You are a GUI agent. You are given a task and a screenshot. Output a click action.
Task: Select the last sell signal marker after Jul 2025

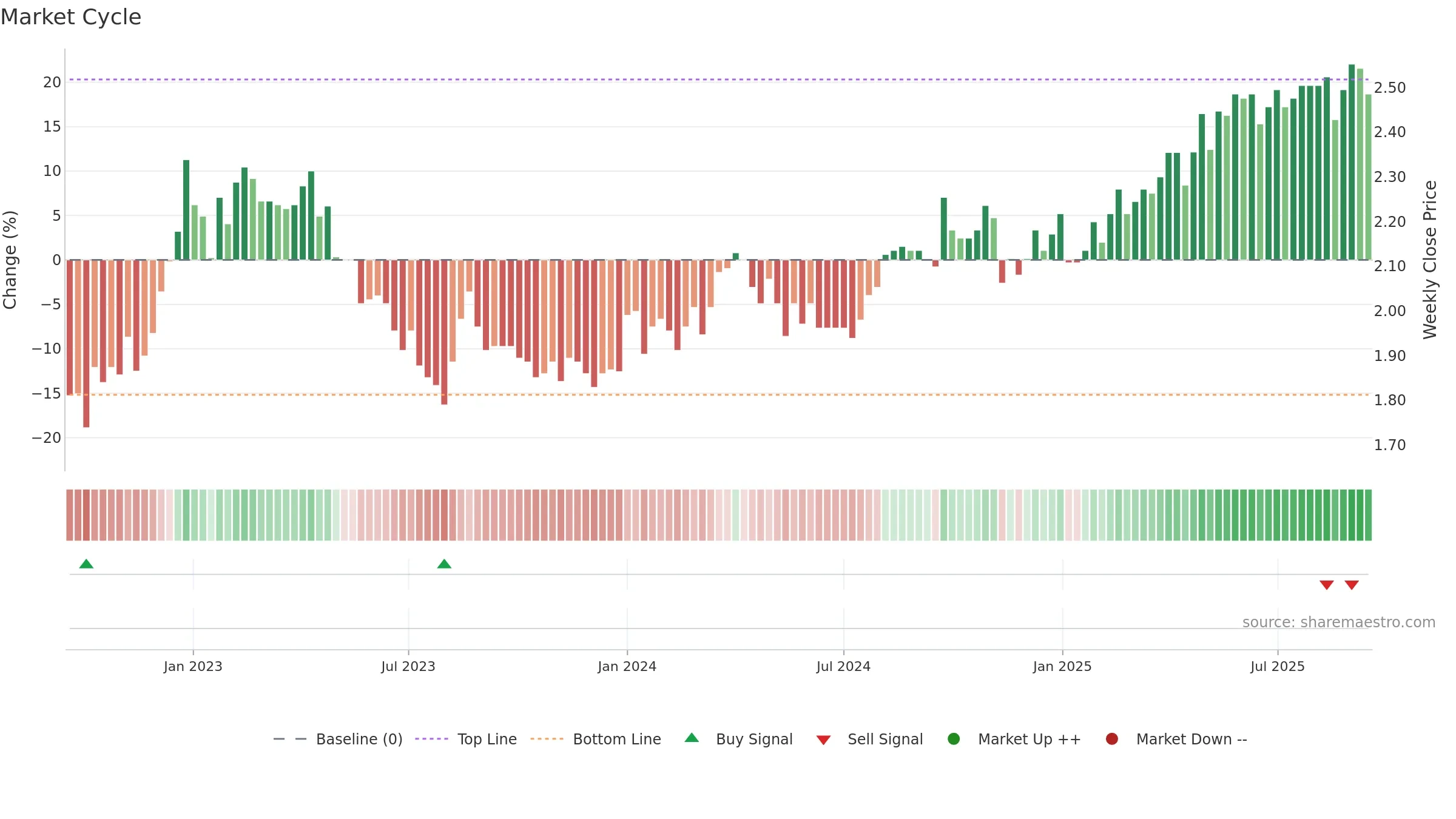[x=1352, y=585]
